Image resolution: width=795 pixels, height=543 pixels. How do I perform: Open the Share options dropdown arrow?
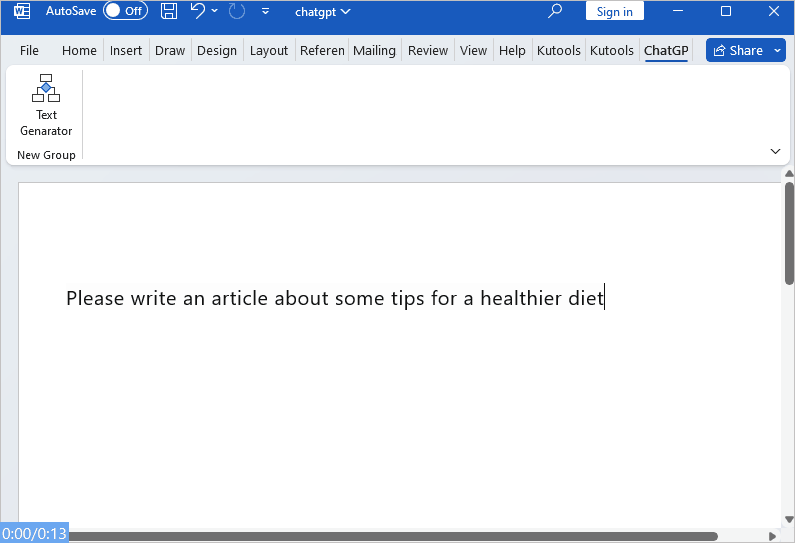pos(778,51)
